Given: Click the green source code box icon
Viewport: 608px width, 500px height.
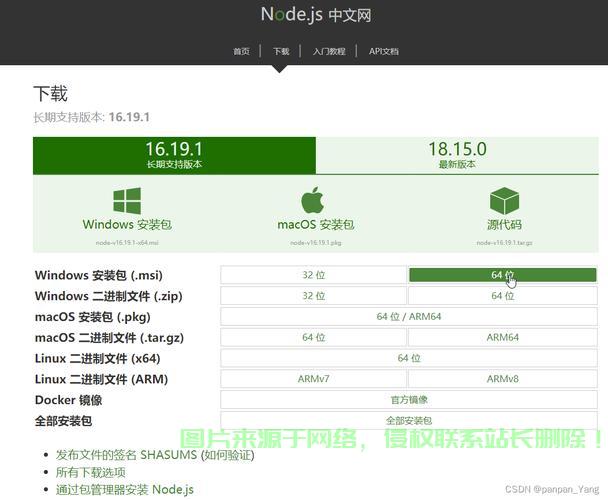Looking at the screenshot, I should [503, 201].
